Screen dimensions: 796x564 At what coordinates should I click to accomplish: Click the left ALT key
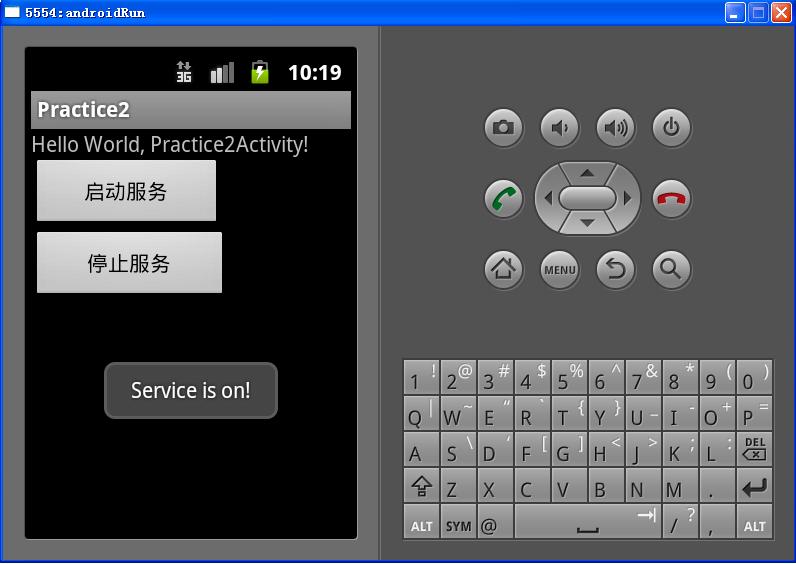[421, 521]
